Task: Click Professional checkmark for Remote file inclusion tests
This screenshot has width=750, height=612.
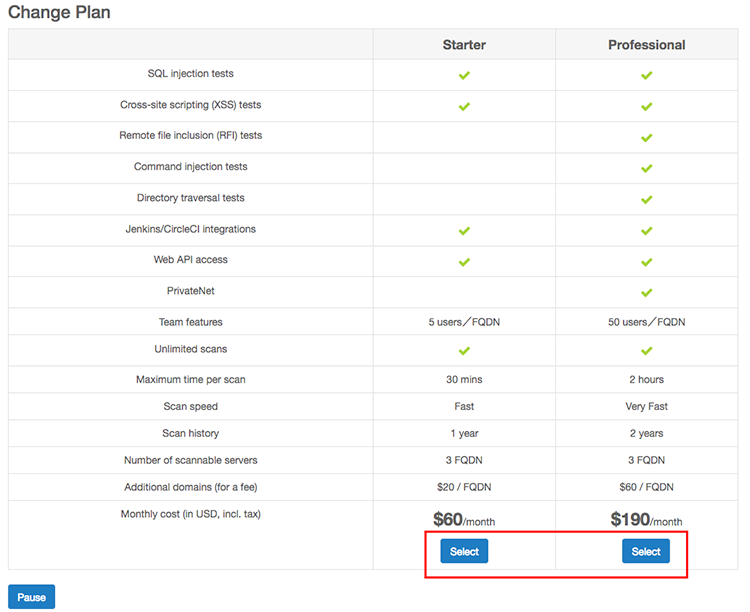Action: pos(647,138)
